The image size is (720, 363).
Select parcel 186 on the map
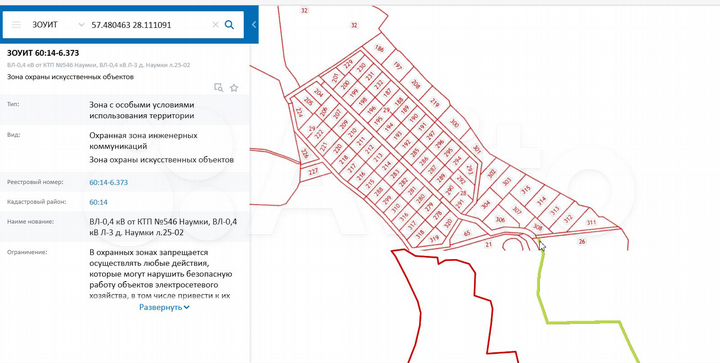coord(379,49)
